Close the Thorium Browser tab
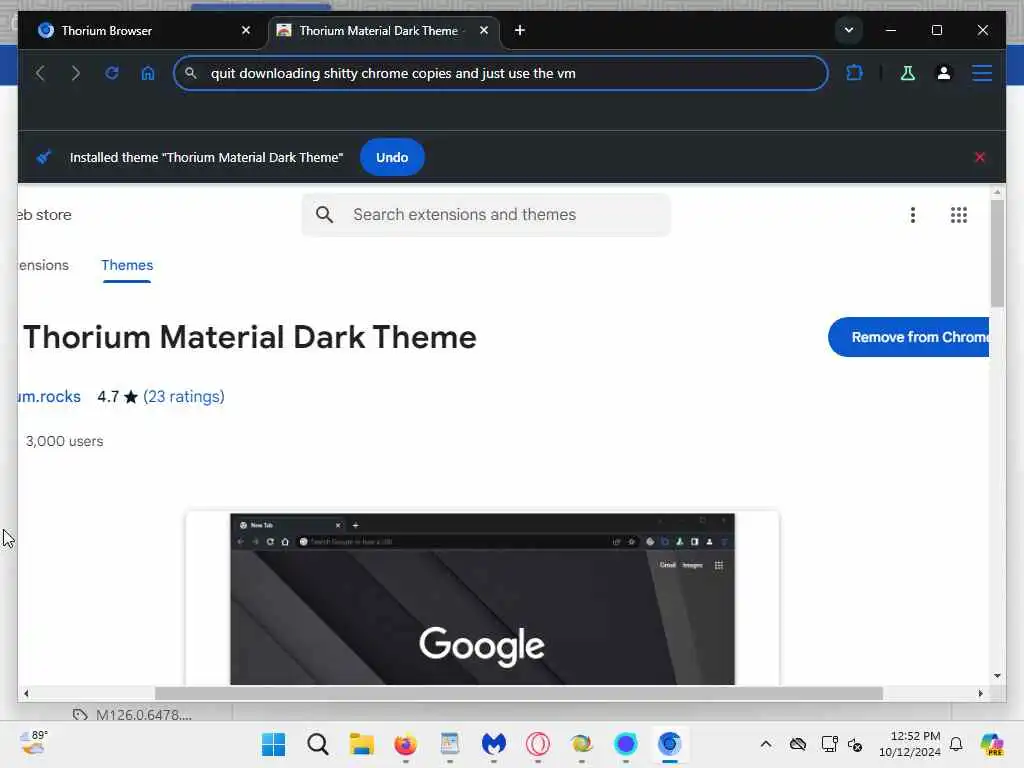The height and width of the screenshot is (768, 1024). (x=246, y=30)
